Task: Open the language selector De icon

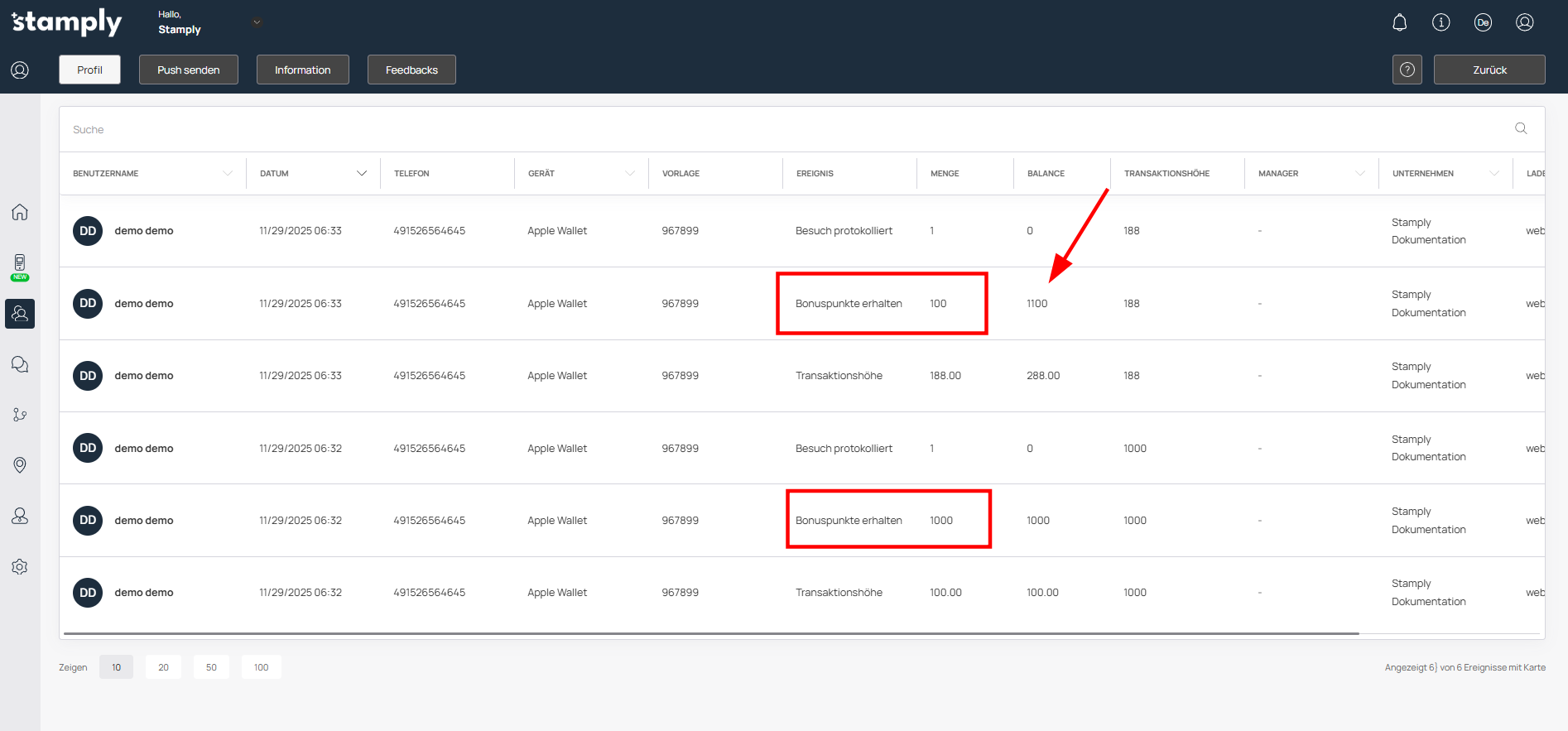Action: tap(1483, 22)
